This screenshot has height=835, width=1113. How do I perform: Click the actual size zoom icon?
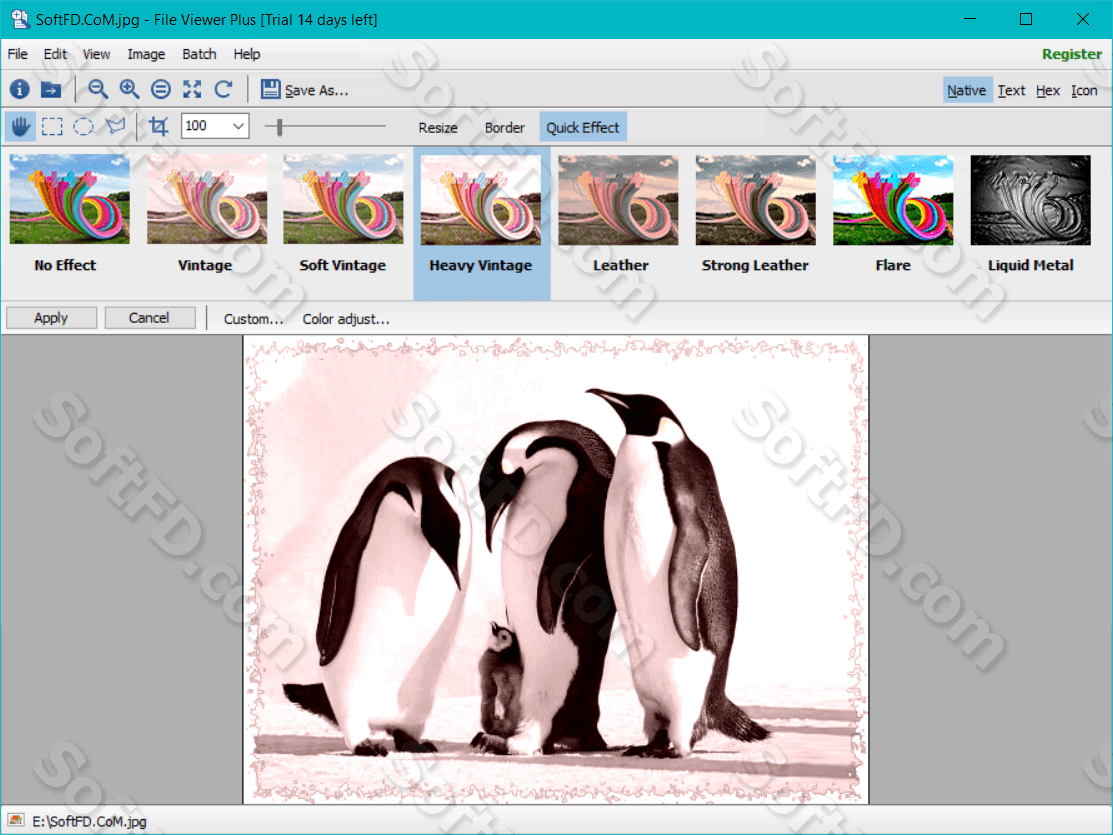[161, 89]
